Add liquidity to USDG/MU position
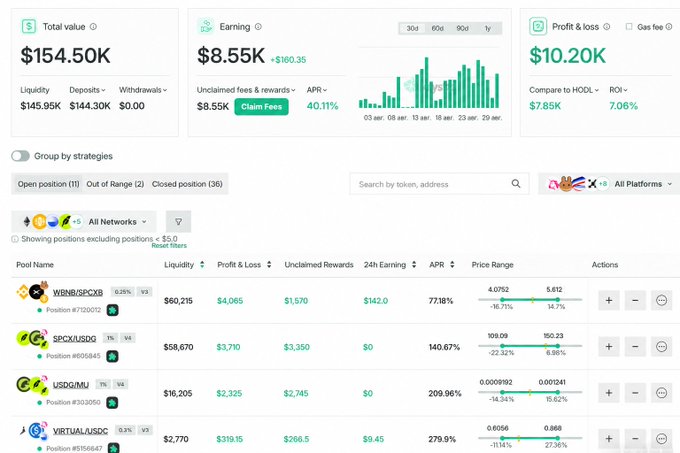680x453 pixels. tap(609, 393)
